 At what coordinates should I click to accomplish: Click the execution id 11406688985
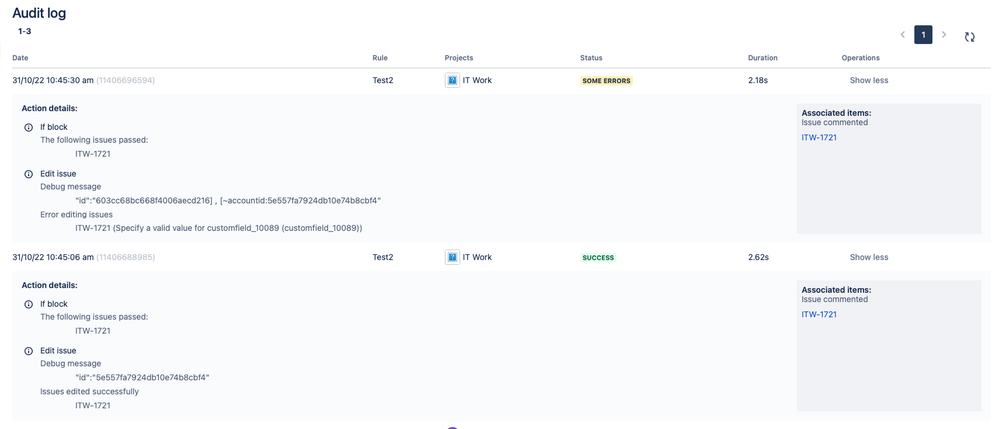126,258
